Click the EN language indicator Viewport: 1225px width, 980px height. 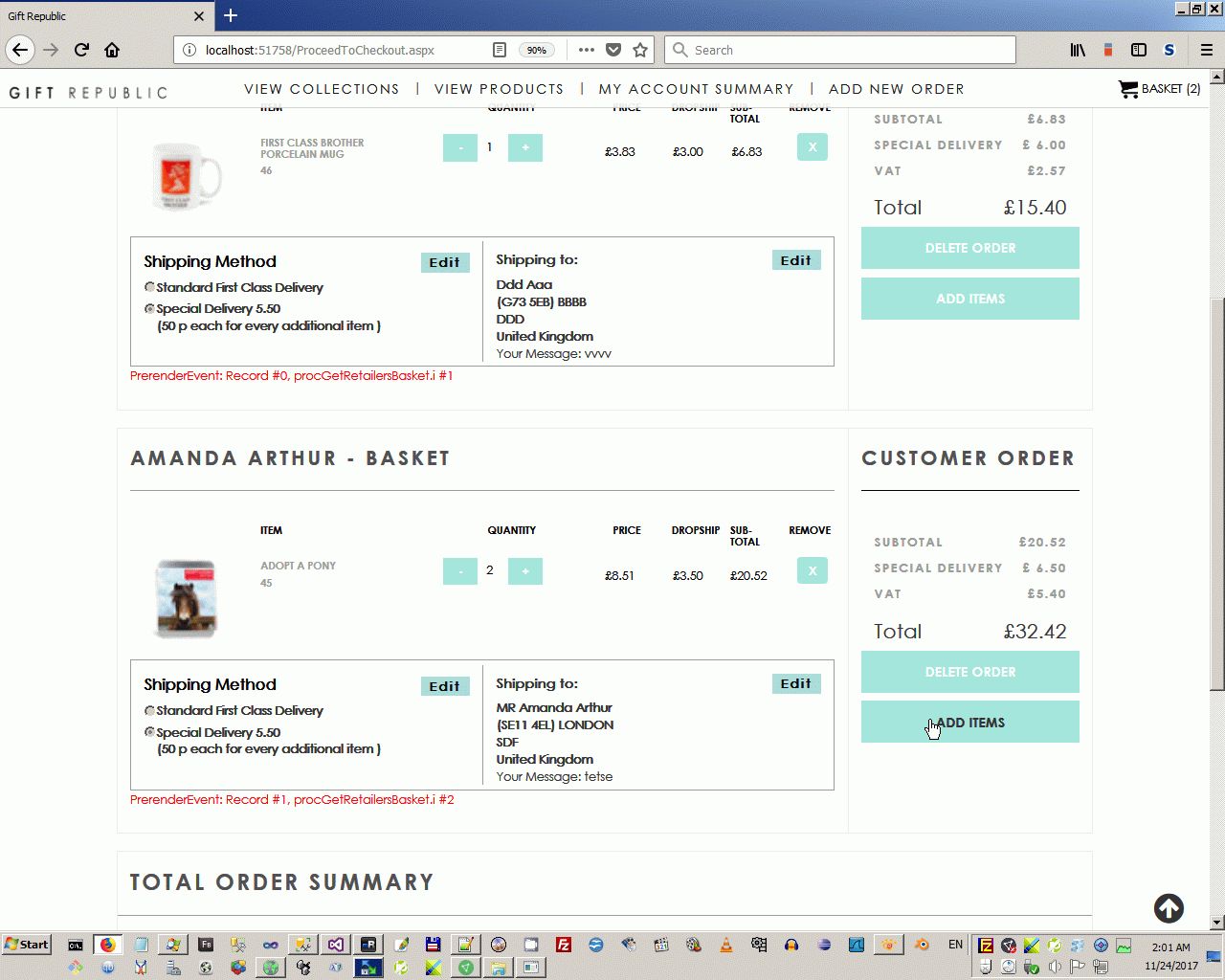click(955, 945)
